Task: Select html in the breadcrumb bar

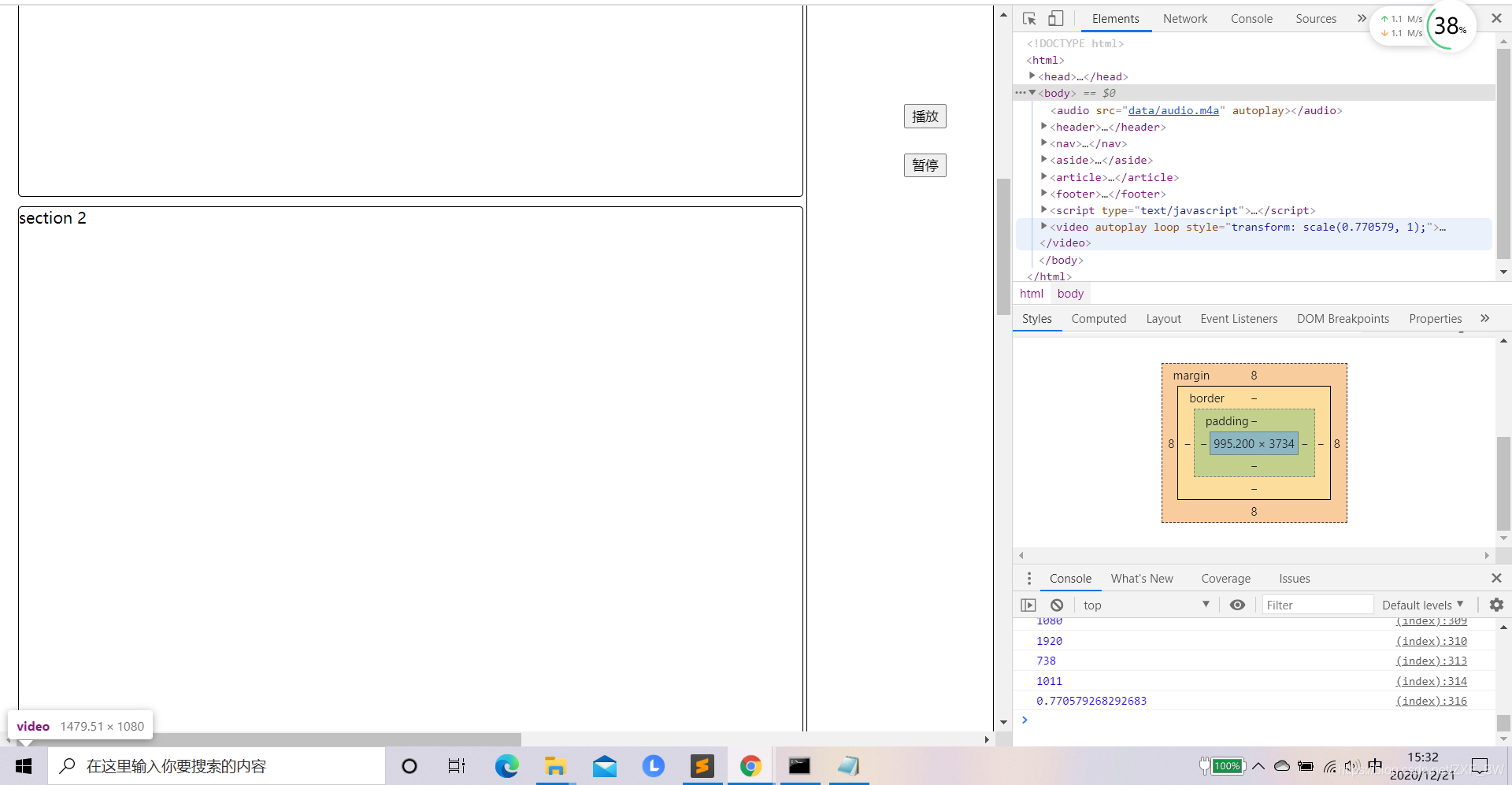Action: (x=1031, y=294)
